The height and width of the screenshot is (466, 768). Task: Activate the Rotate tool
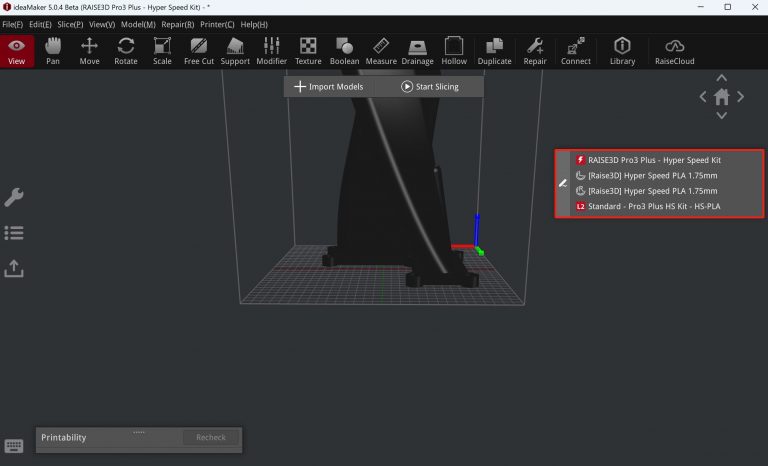[126, 51]
